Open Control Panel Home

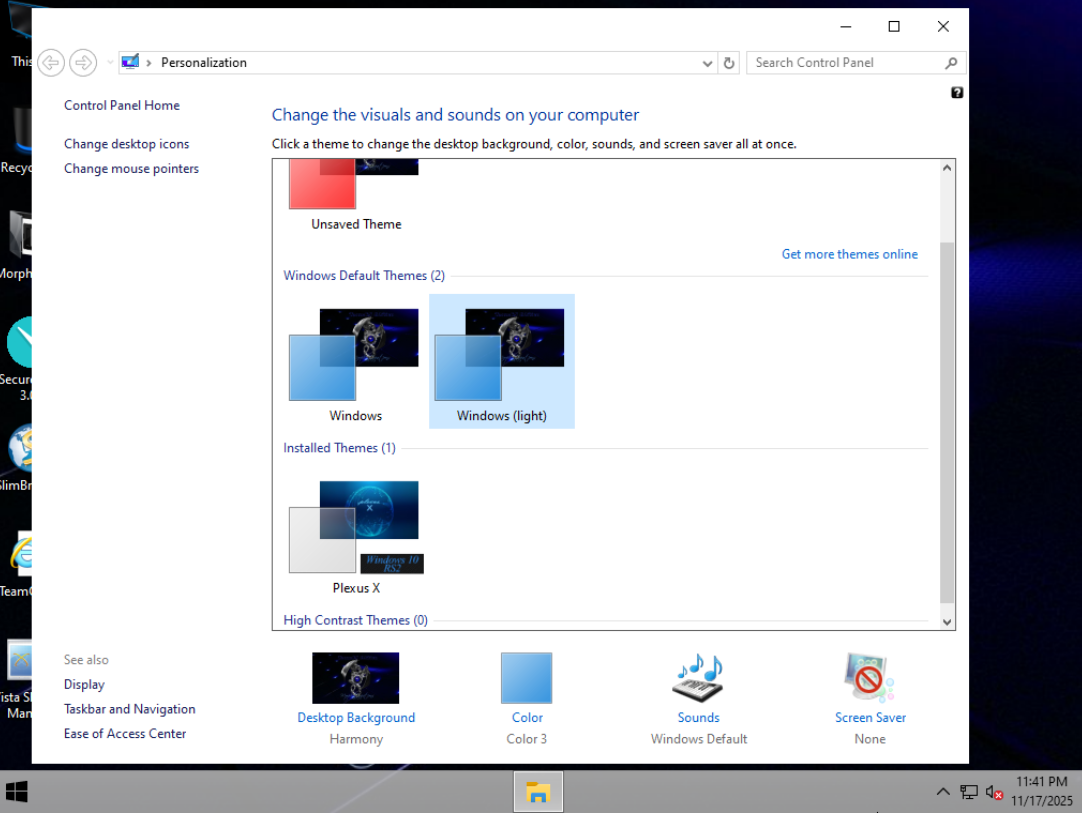(121, 105)
